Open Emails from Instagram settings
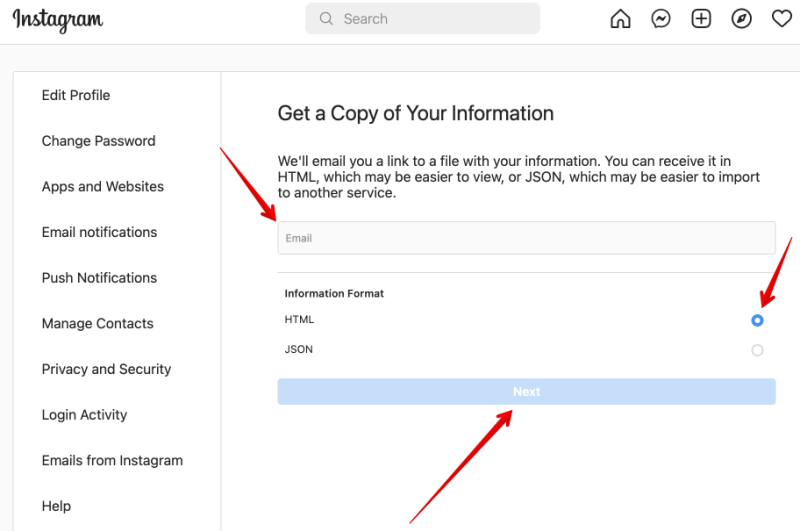The width and height of the screenshot is (800, 531). (x=112, y=461)
